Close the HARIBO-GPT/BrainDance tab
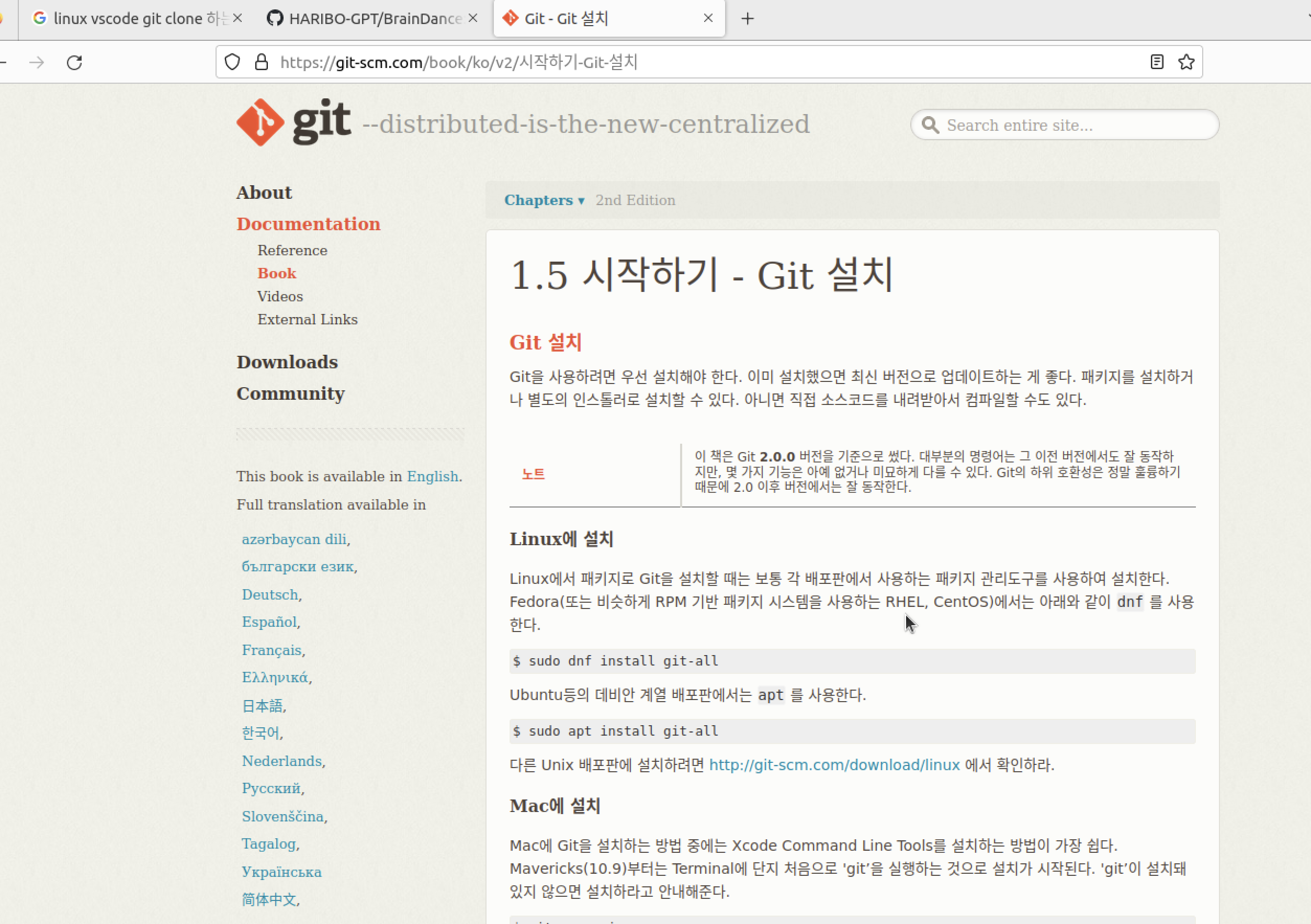 coord(473,18)
